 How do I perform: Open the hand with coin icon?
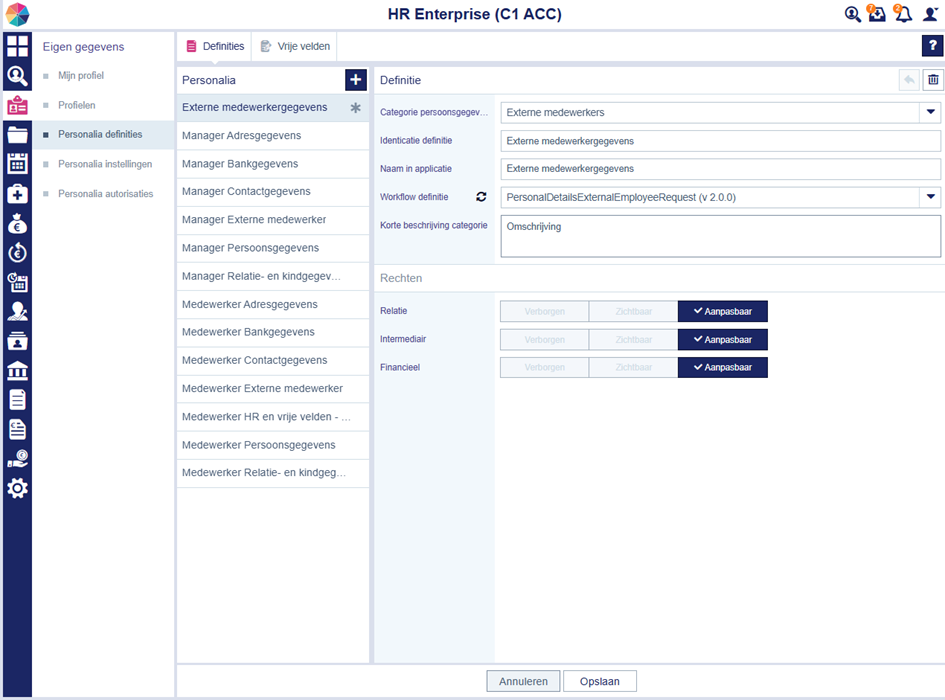pyautogui.click(x=17, y=459)
